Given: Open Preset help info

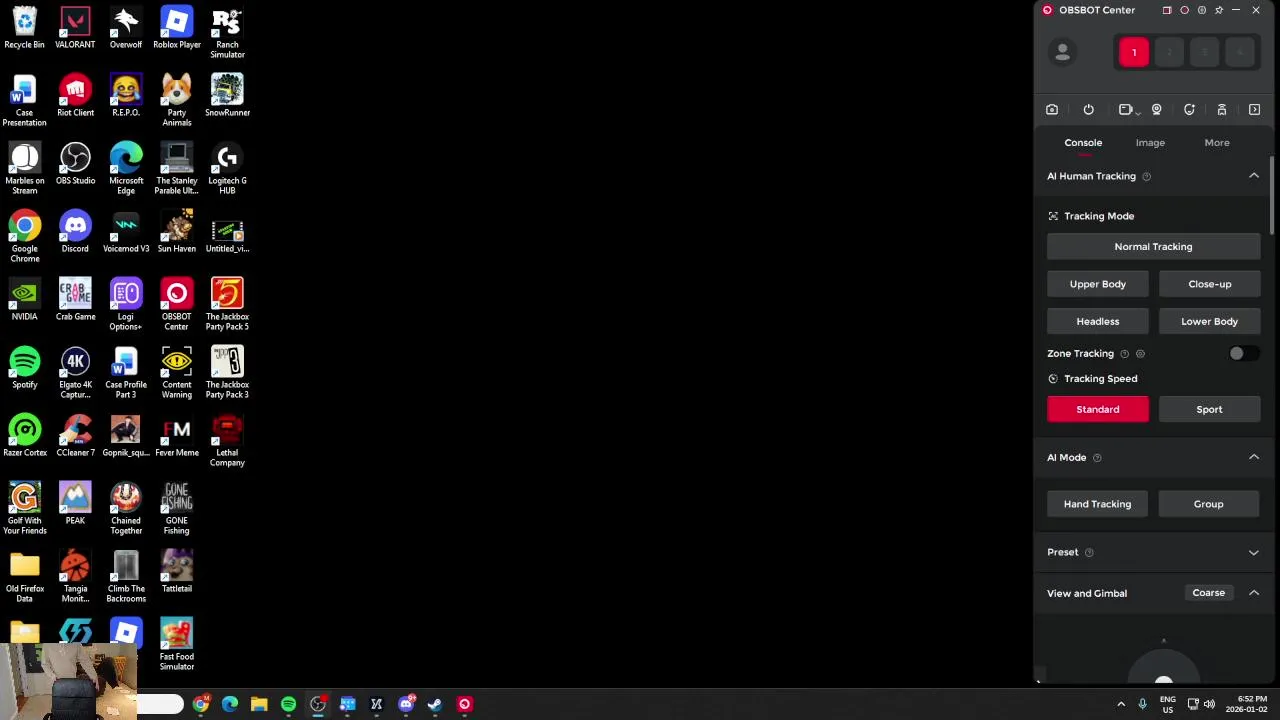Looking at the screenshot, I should click(1089, 553).
